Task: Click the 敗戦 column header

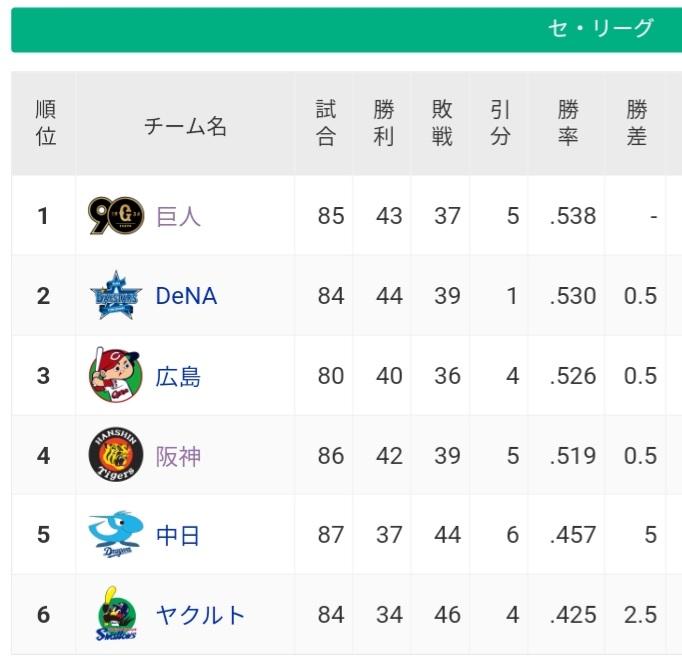Action: pyautogui.click(x=441, y=123)
